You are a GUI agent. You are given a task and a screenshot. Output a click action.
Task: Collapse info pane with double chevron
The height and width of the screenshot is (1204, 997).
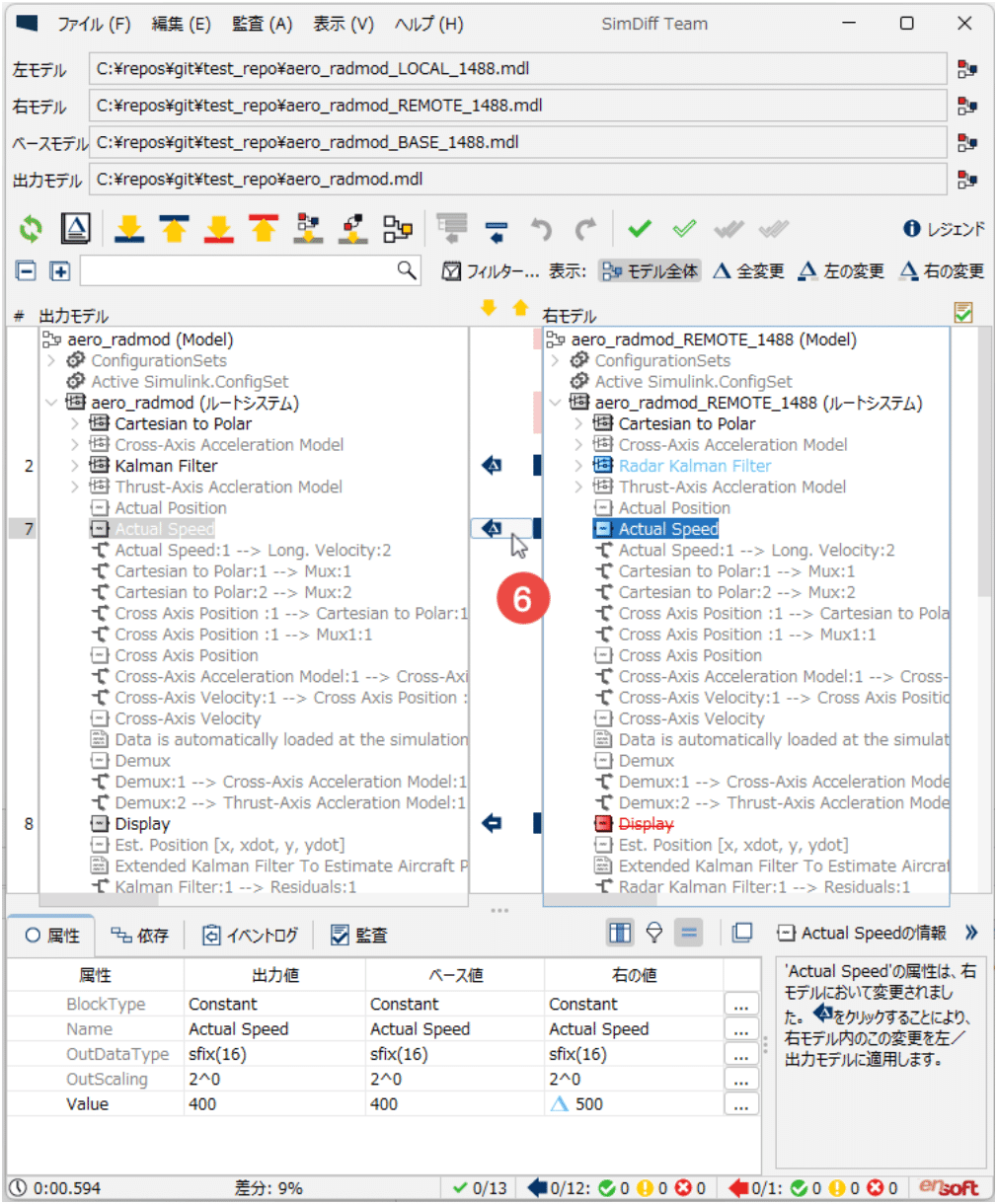[x=971, y=933]
